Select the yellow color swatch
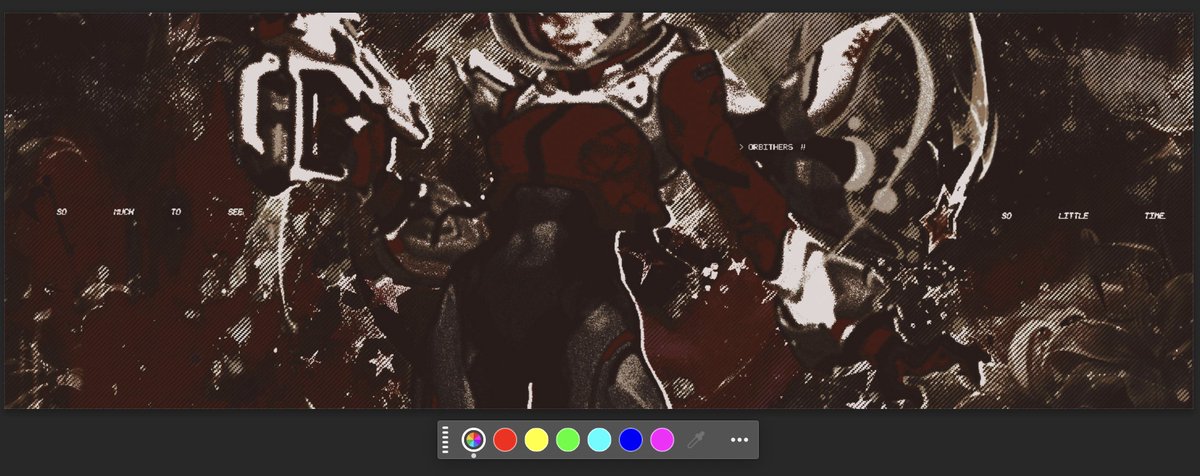 coord(537,439)
